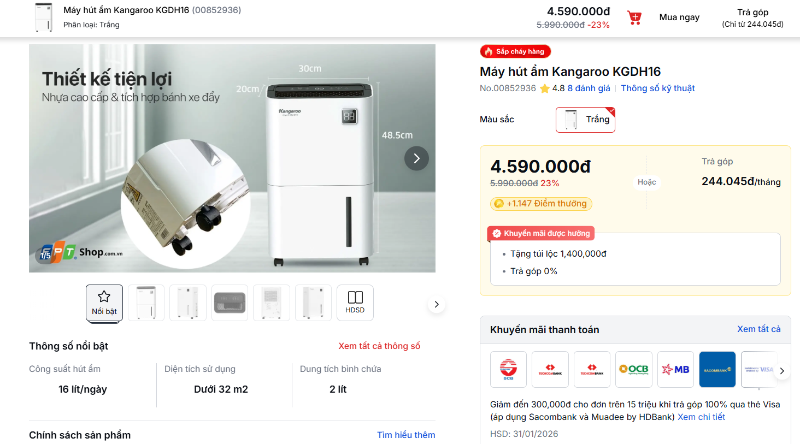Select the MB bank promotion logo

pyautogui.click(x=676, y=369)
